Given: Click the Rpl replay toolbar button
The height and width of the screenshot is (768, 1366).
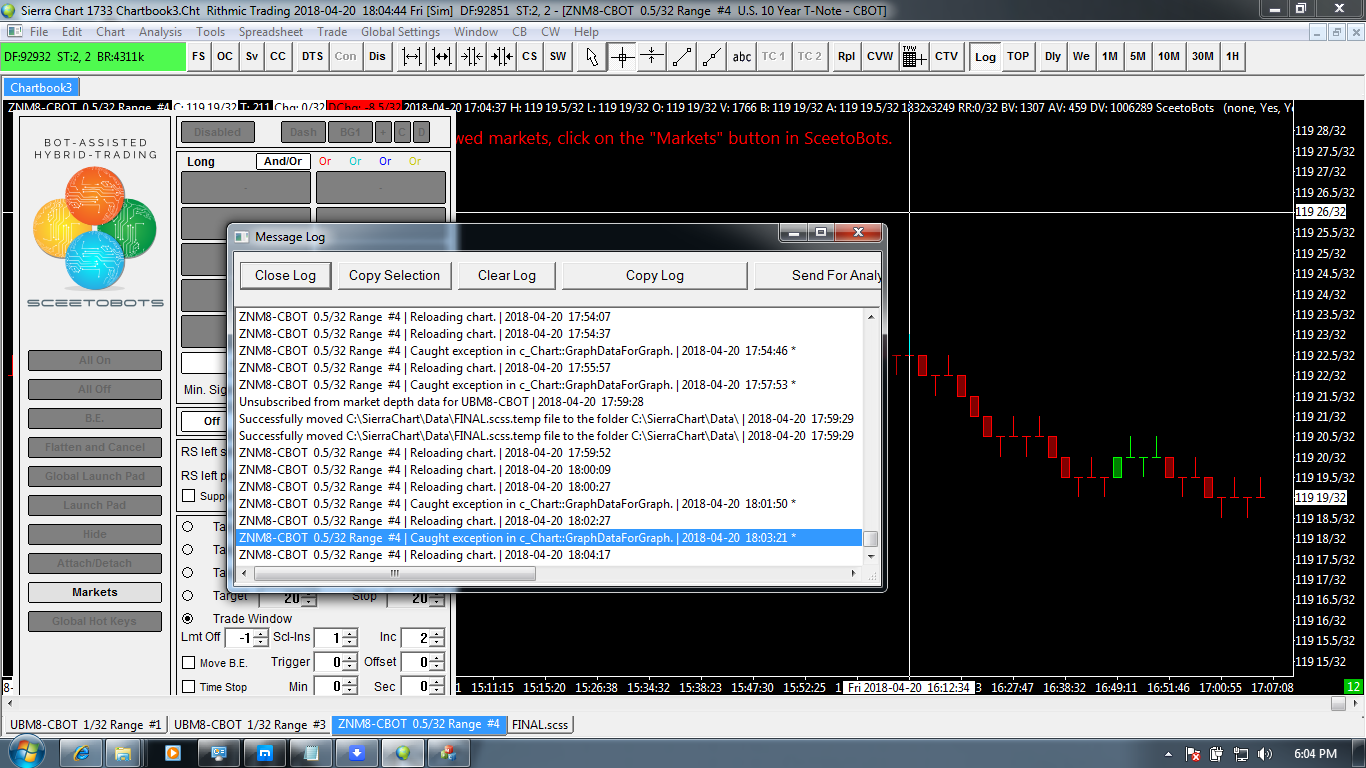Looking at the screenshot, I should coord(847,57).
